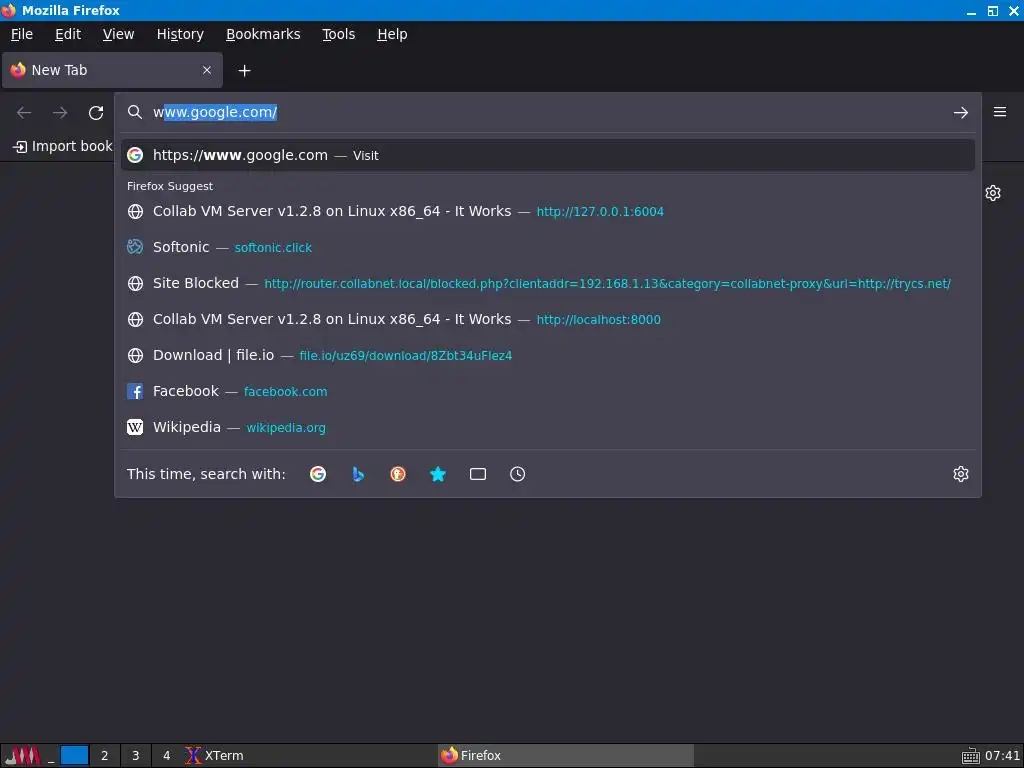1024x768 pixels.
Task: Click the Wikipedia favicon suggestion icon
Action: (135, 427)
